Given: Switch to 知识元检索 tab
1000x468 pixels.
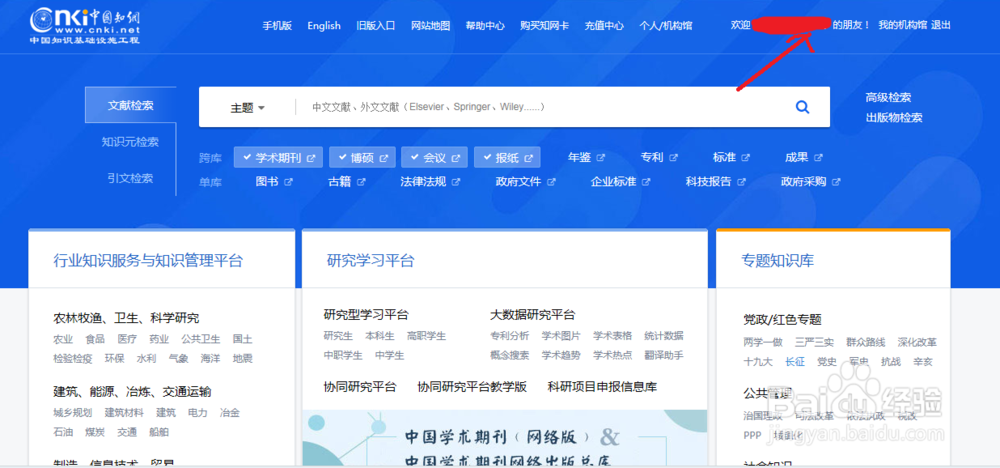Looking at the screenshot, I should 131,142.
